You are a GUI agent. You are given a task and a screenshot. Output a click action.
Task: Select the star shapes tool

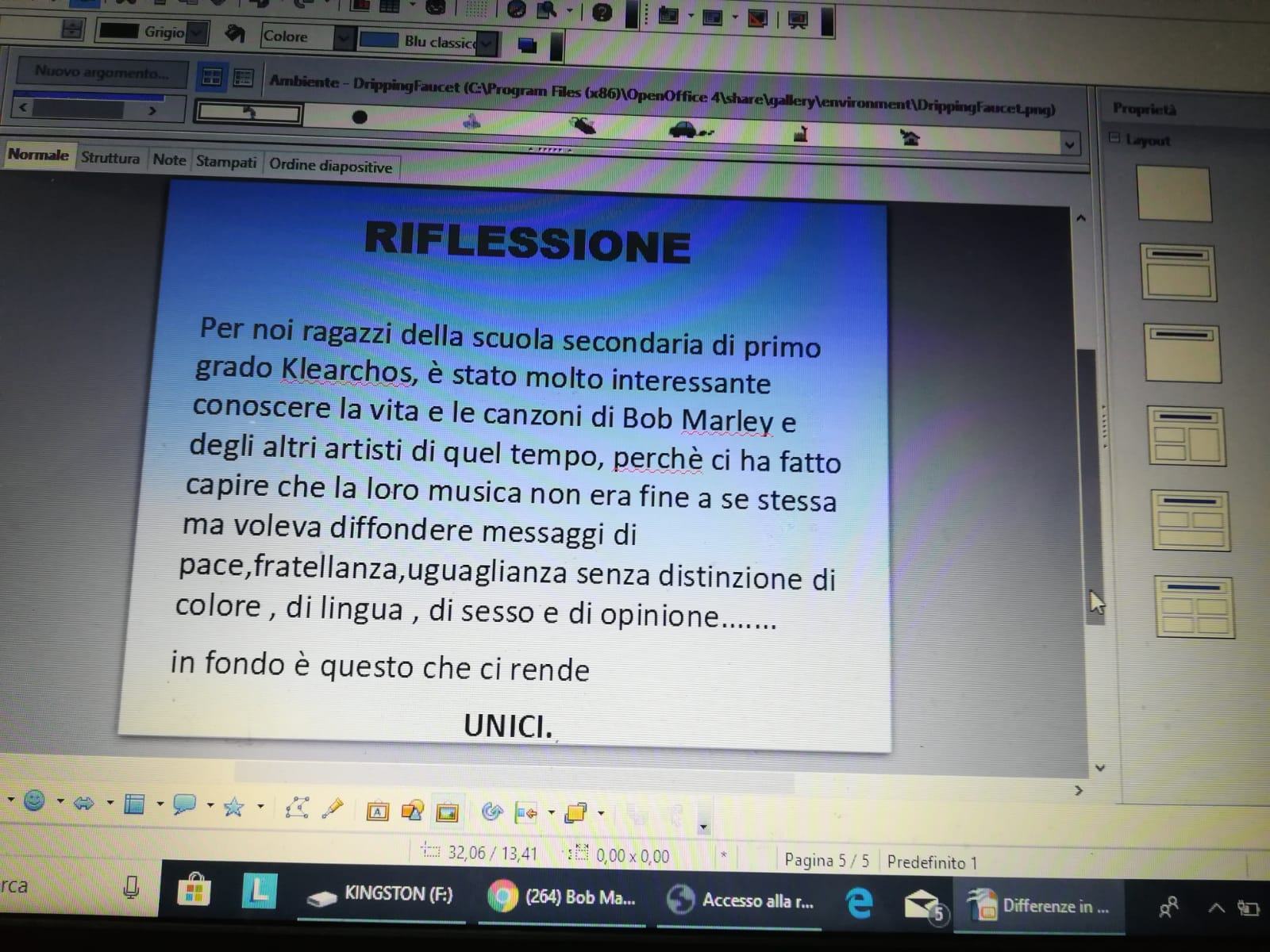233,807
